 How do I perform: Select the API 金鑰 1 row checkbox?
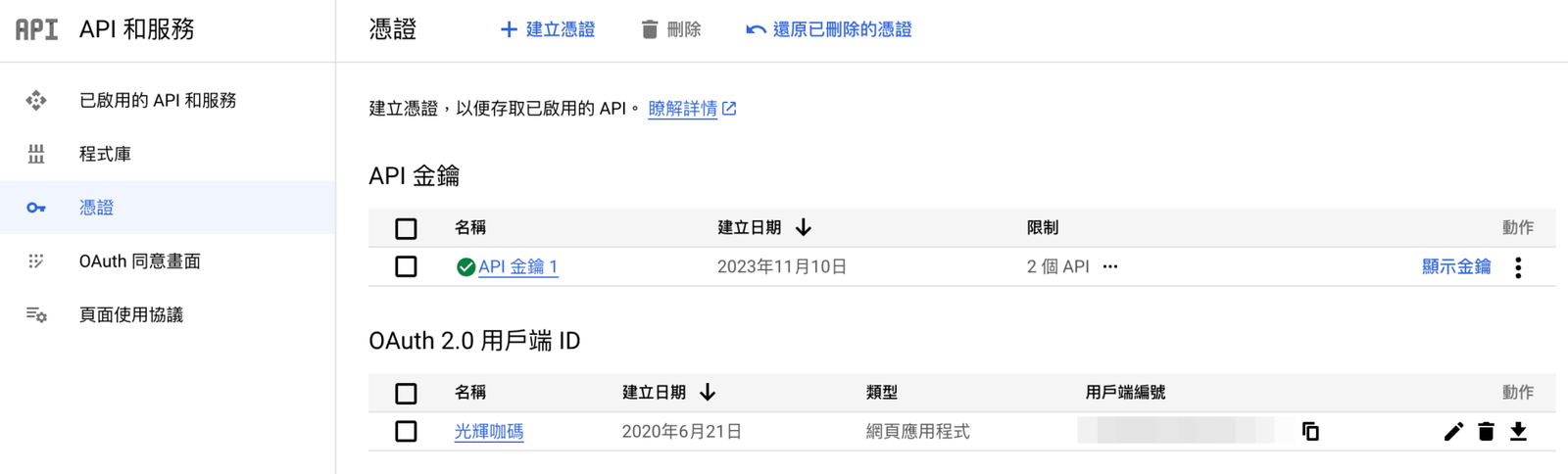coord(406,266)
